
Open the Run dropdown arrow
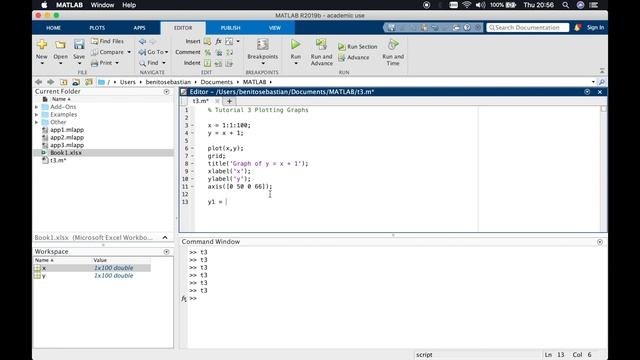[x=296, y=63]
